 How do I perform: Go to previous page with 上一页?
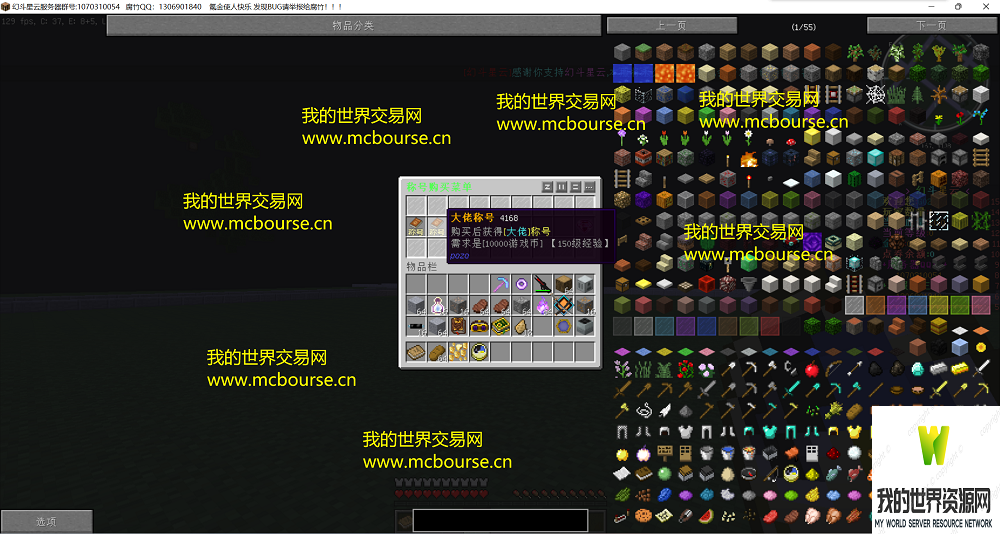point(672,26)
